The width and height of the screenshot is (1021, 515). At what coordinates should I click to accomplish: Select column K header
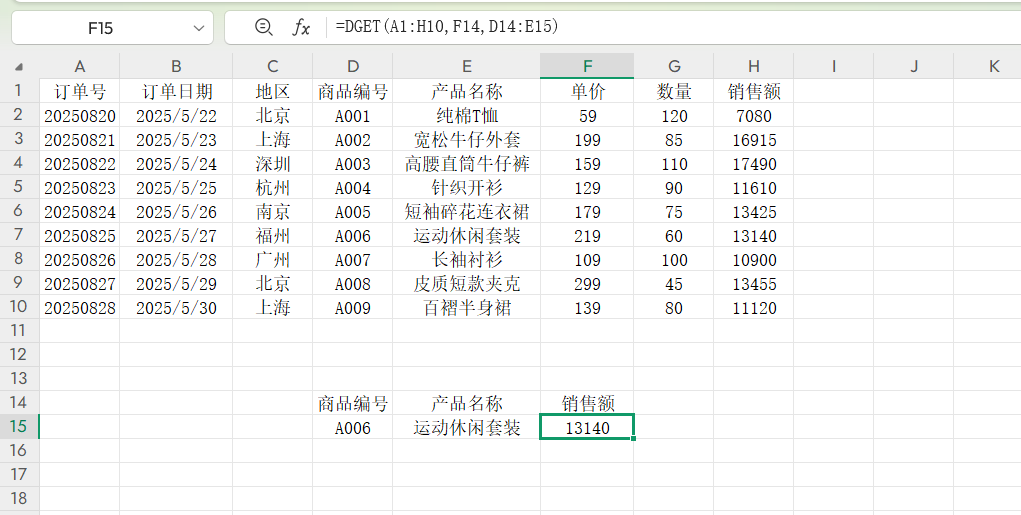tap(987, 66)
